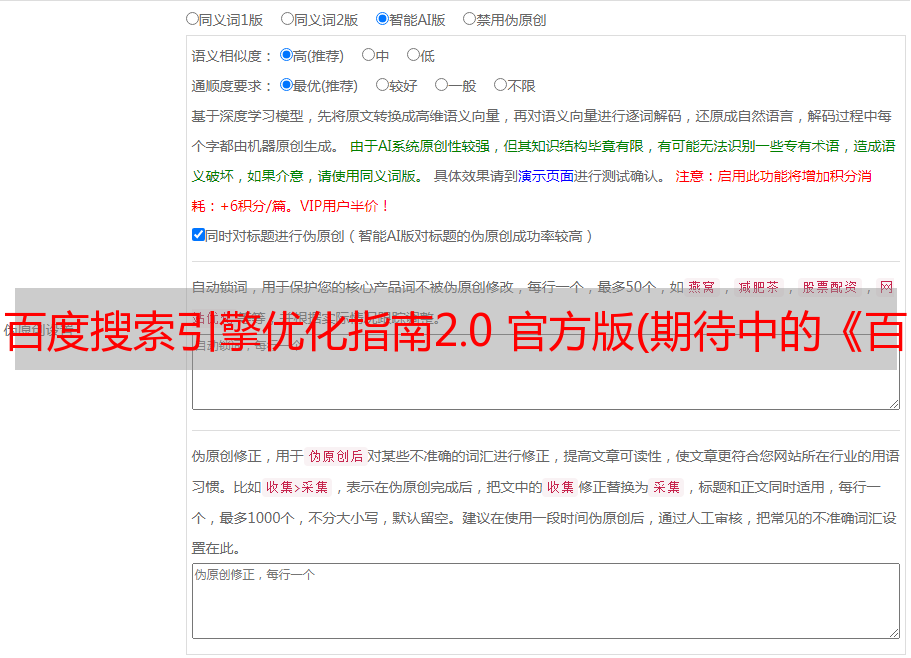Select the 同义词1版 radio option
This screenshot has height=658, width=911.
tap(192, 19)
